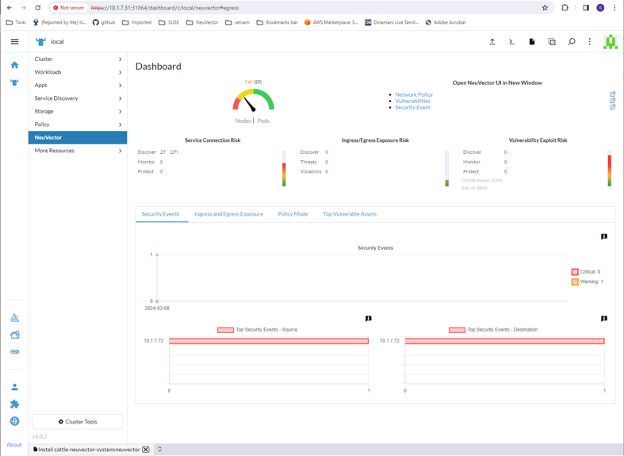
Task: Click the Service Connection Risk color bar
Action: pos(284,169)
